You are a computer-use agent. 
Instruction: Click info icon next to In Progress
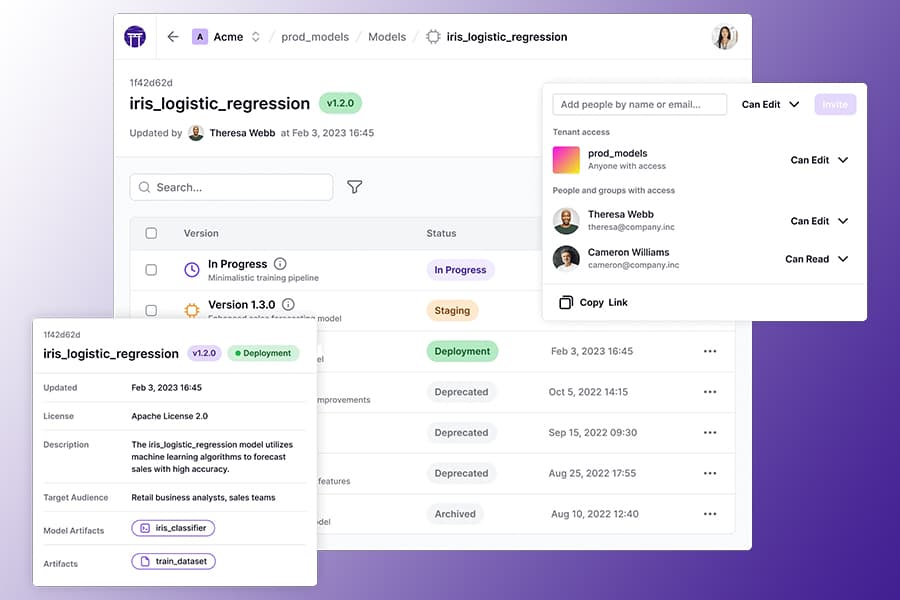click(280, 264)
